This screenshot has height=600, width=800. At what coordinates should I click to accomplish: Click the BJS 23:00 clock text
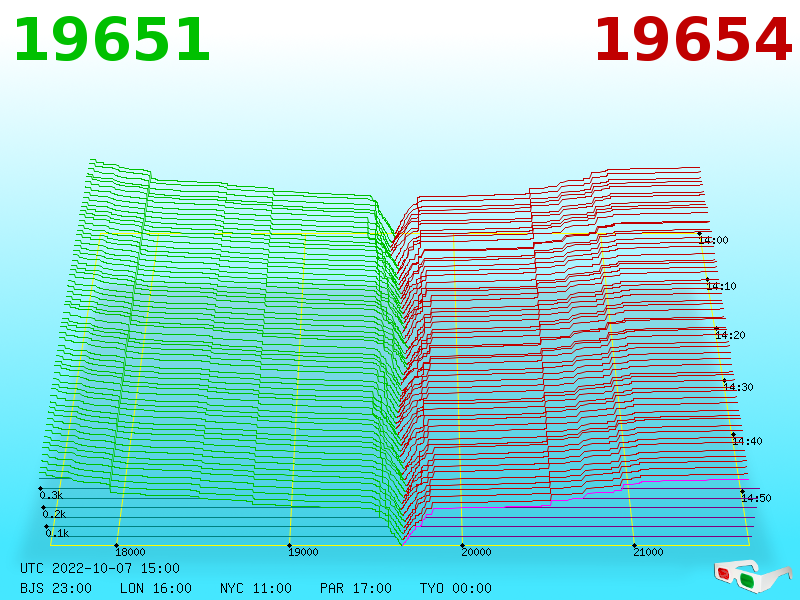point(56,588)
